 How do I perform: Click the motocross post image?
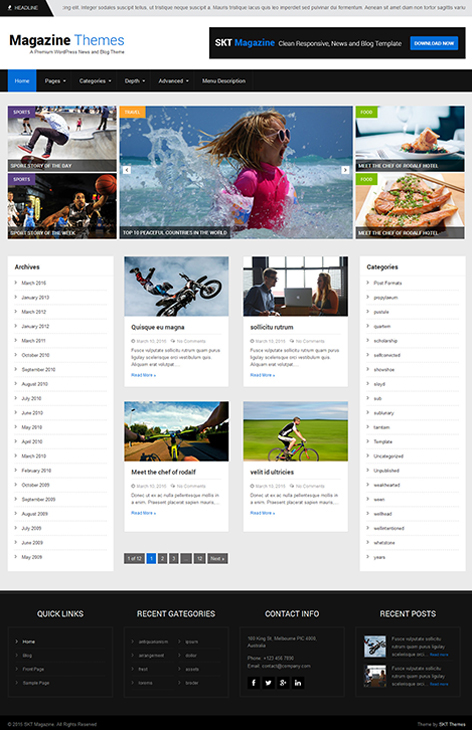[176, 286]
